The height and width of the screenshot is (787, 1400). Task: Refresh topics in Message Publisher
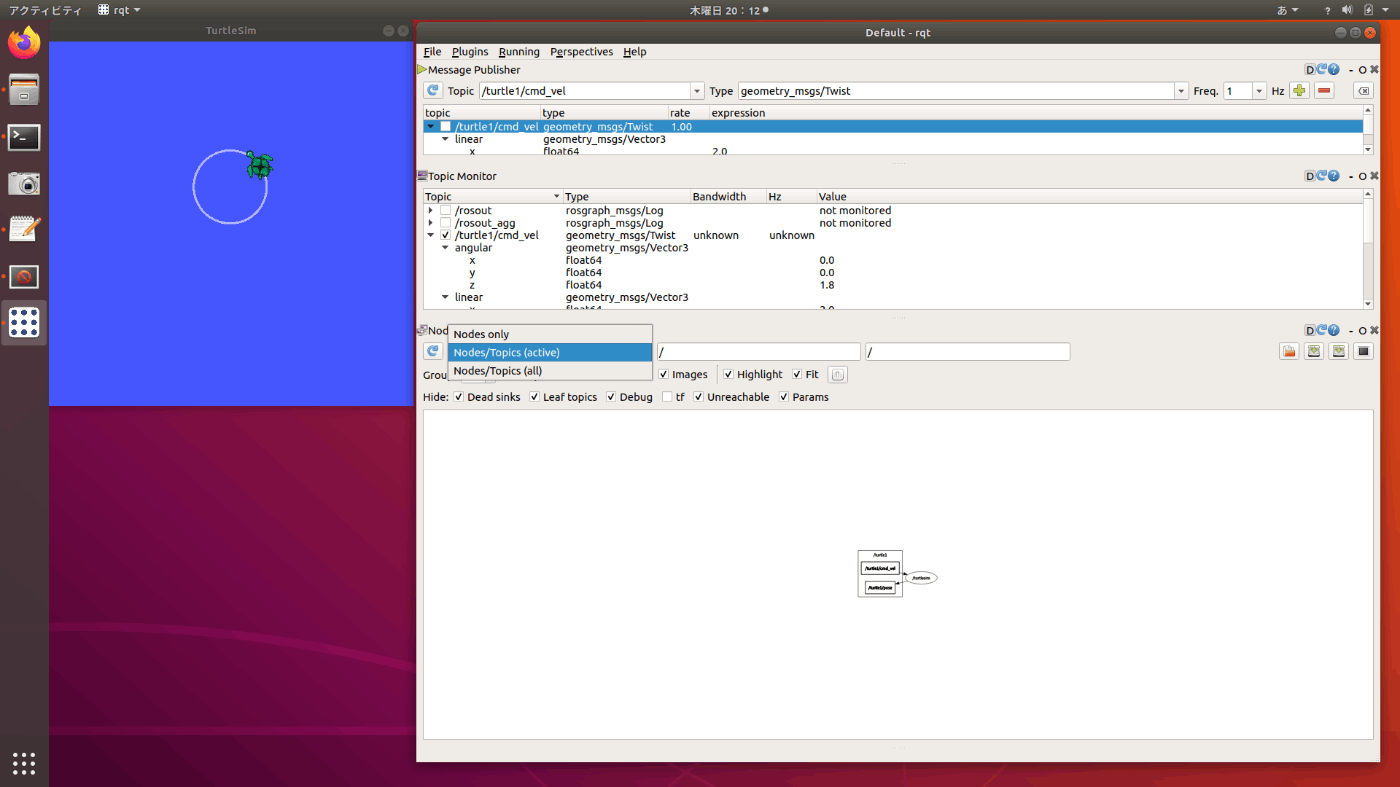433,91
